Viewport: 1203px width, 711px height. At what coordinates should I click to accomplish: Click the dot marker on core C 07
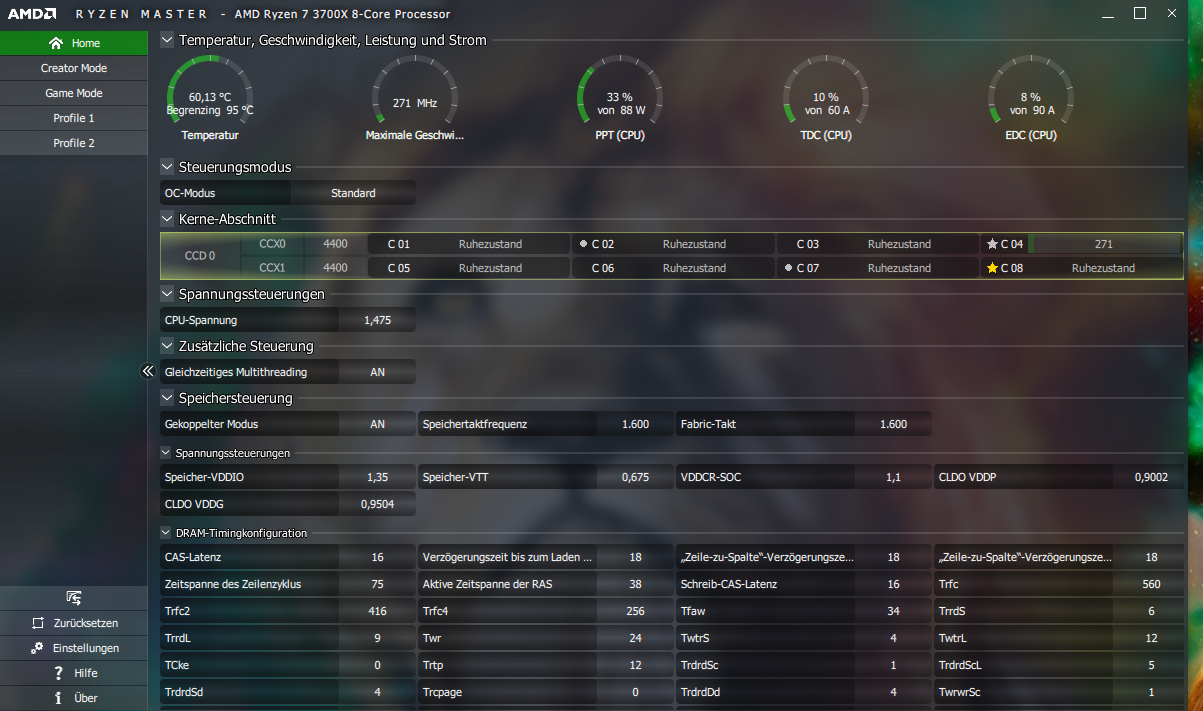(x=788, y=268)
